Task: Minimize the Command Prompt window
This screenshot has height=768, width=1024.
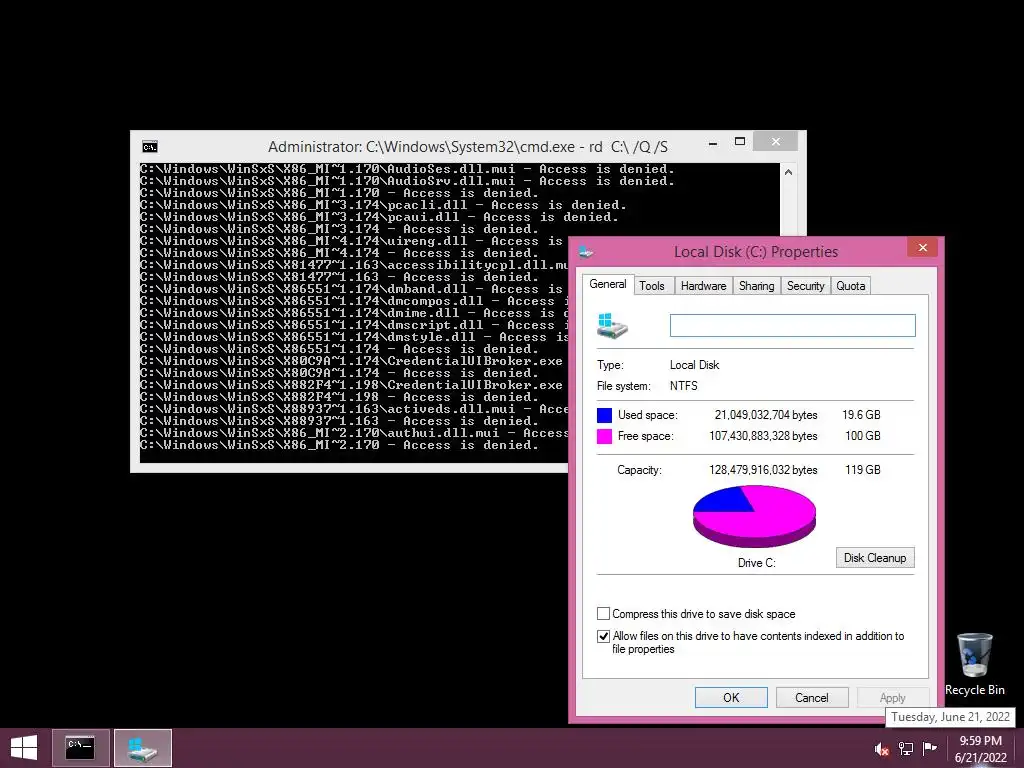Action: (713, 142)
